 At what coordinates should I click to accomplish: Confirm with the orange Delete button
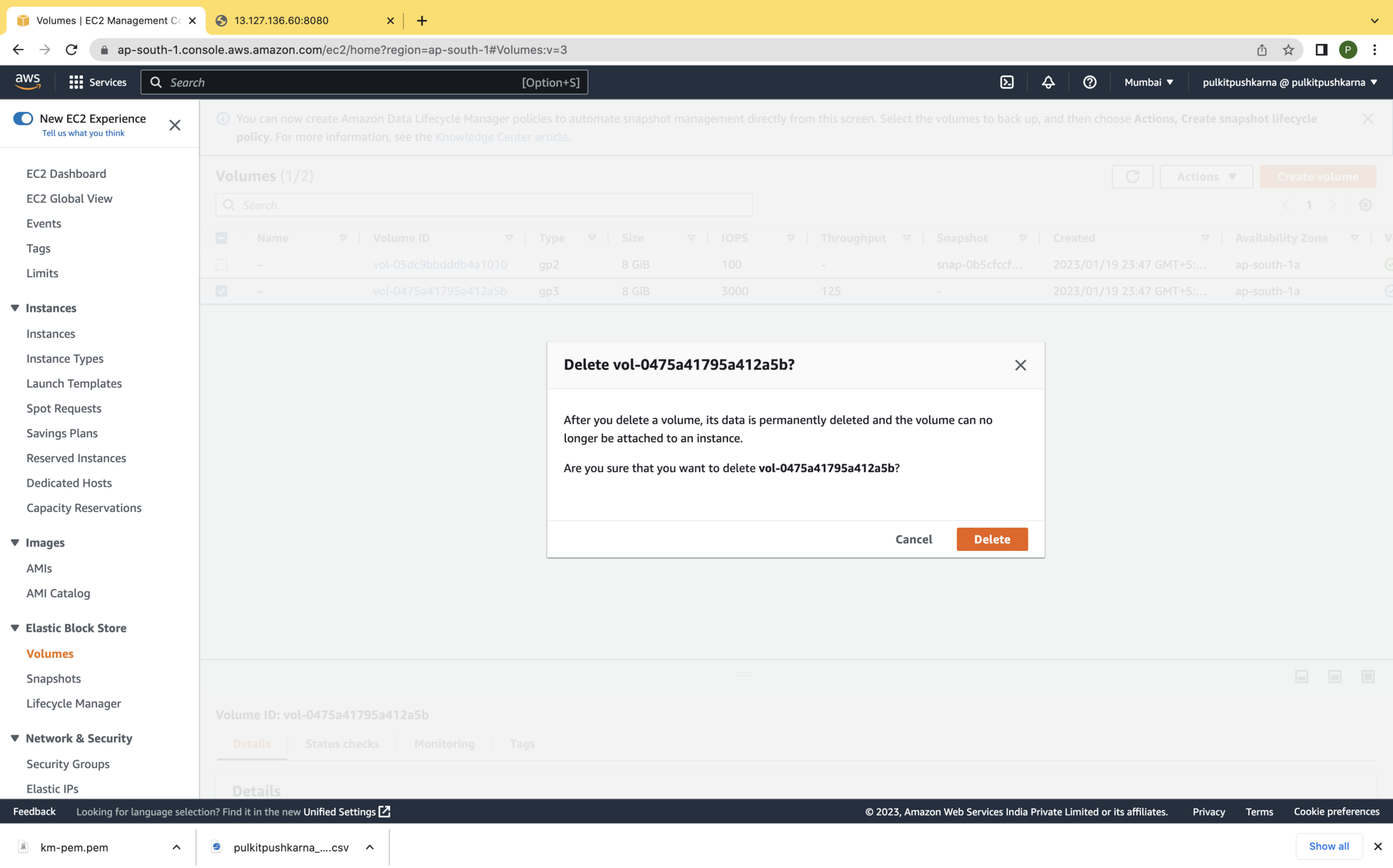992,539
